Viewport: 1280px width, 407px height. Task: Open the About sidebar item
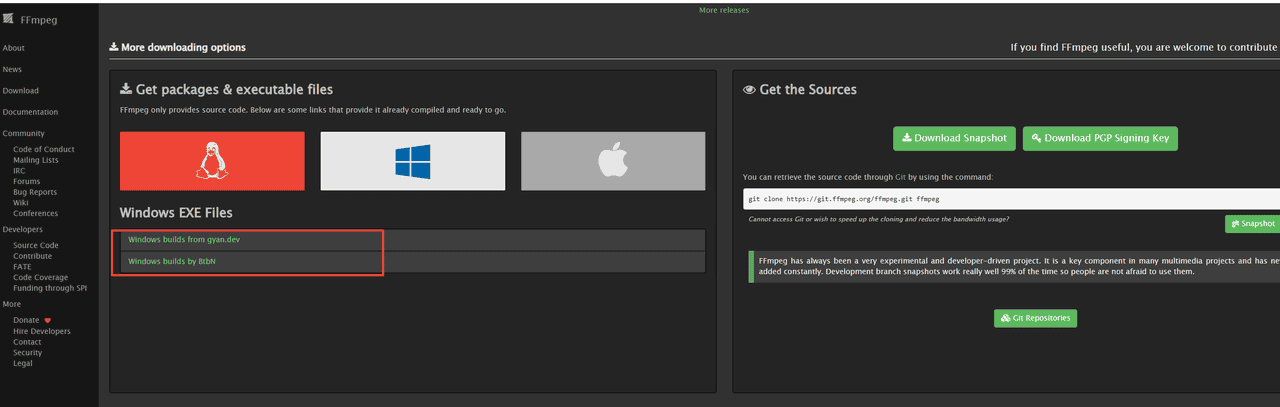coord(14,48)
